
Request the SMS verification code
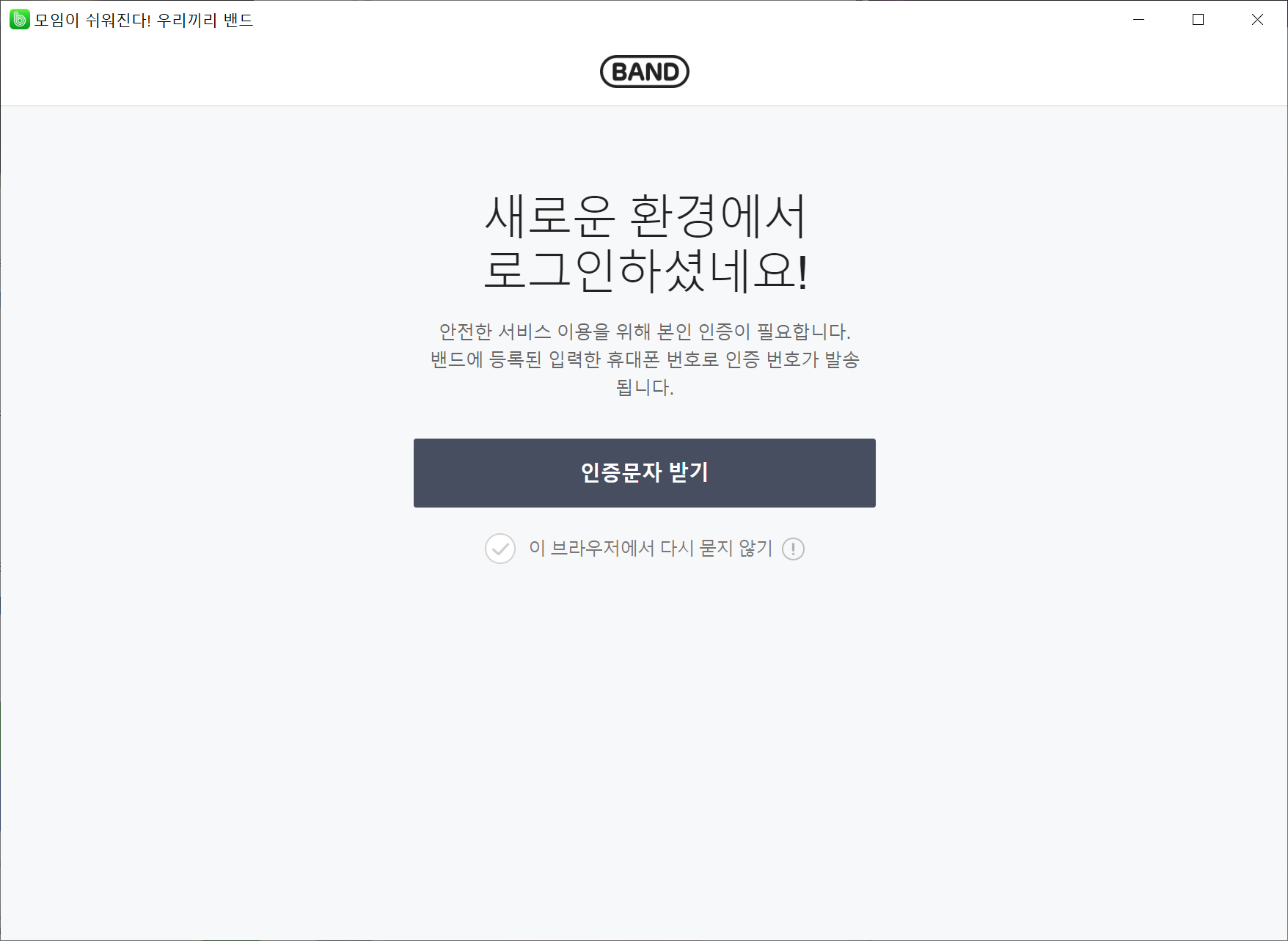(x=644, y=473)
